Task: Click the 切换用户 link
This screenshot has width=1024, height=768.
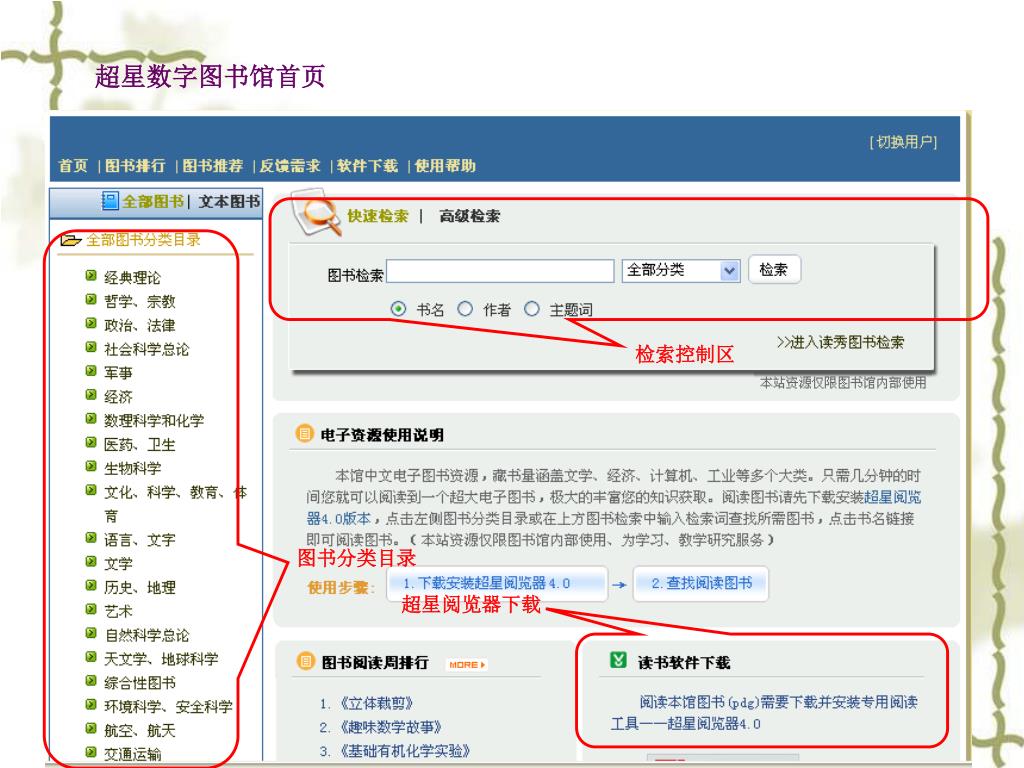Action: [x=904, y=142]
